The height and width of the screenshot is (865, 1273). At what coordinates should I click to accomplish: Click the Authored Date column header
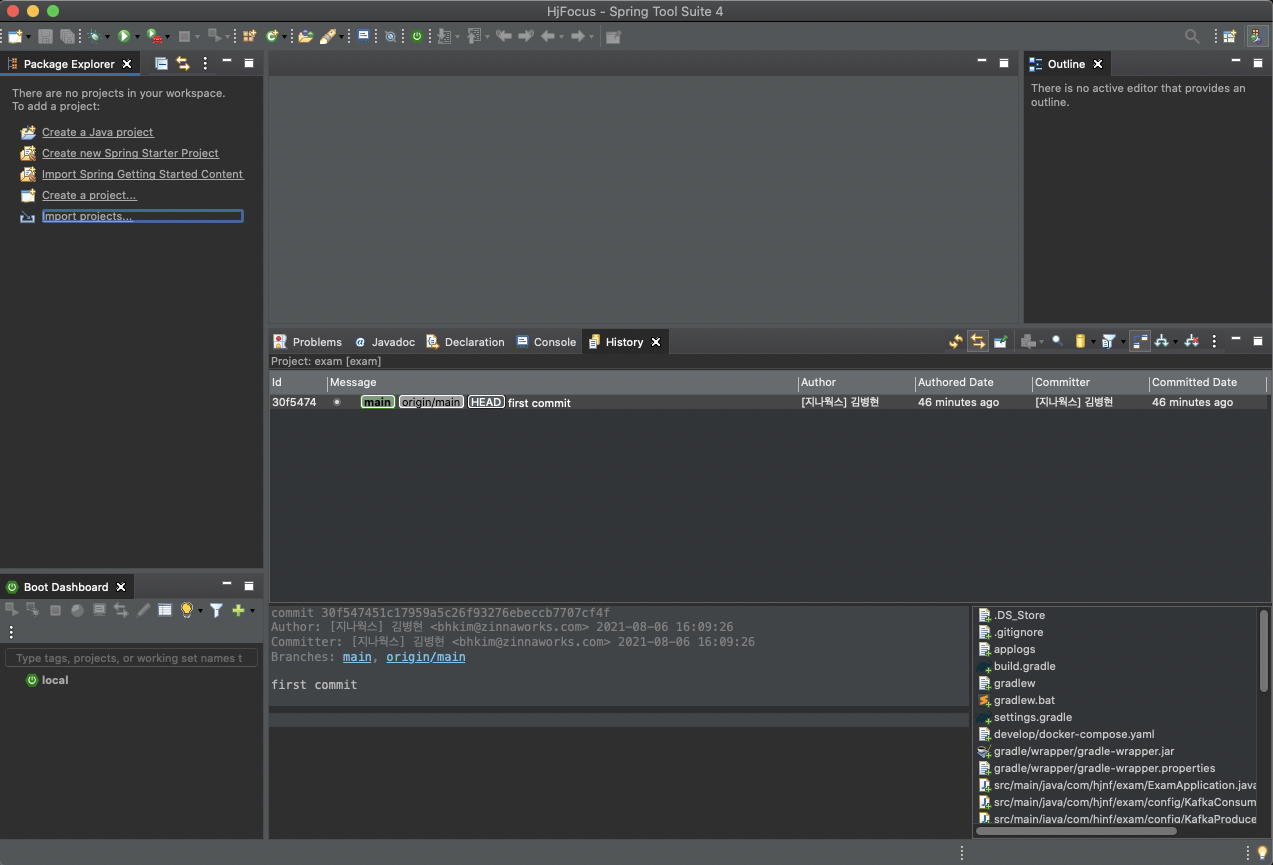973,382
